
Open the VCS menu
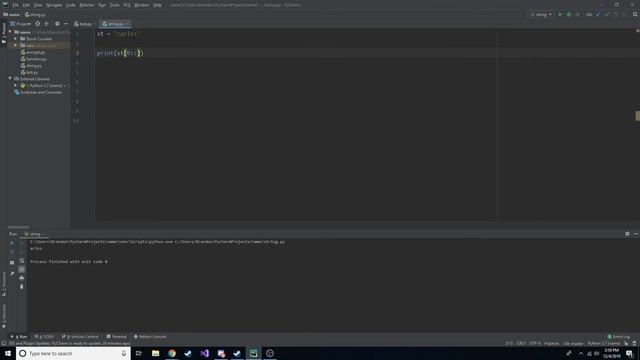click(x=127, y=5)
